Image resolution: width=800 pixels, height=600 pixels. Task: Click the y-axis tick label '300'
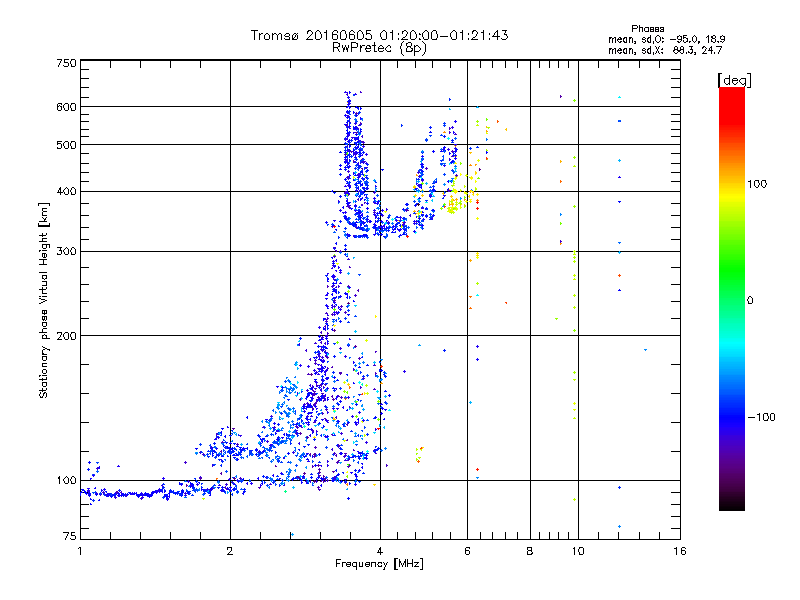pos(66,252)
